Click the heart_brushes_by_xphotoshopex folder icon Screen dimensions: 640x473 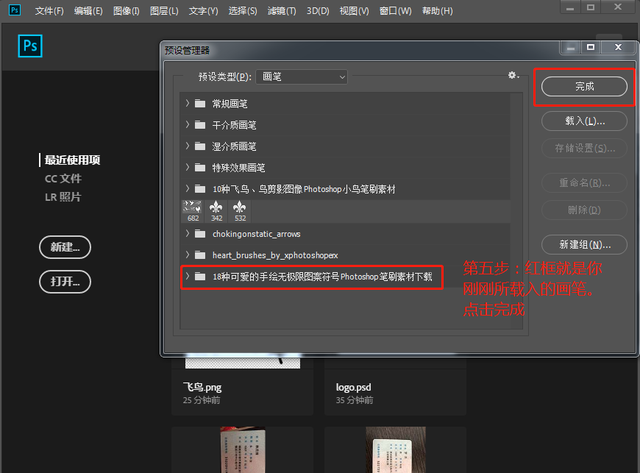point(200,255)
